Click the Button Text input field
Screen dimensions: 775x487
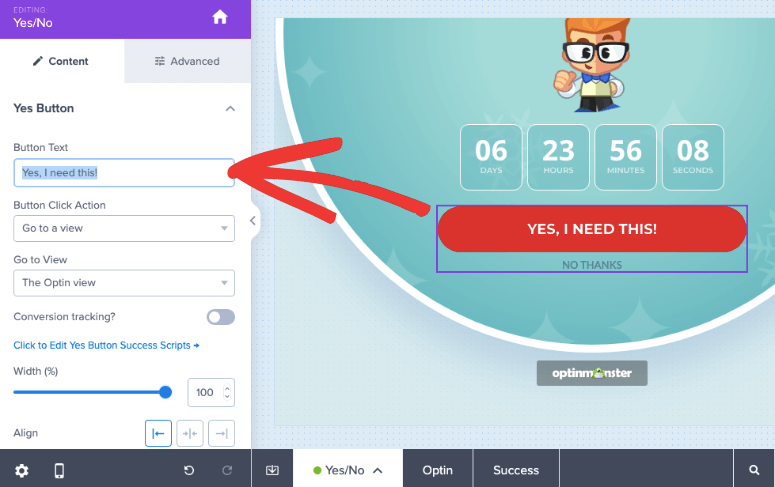click(124, 173)
